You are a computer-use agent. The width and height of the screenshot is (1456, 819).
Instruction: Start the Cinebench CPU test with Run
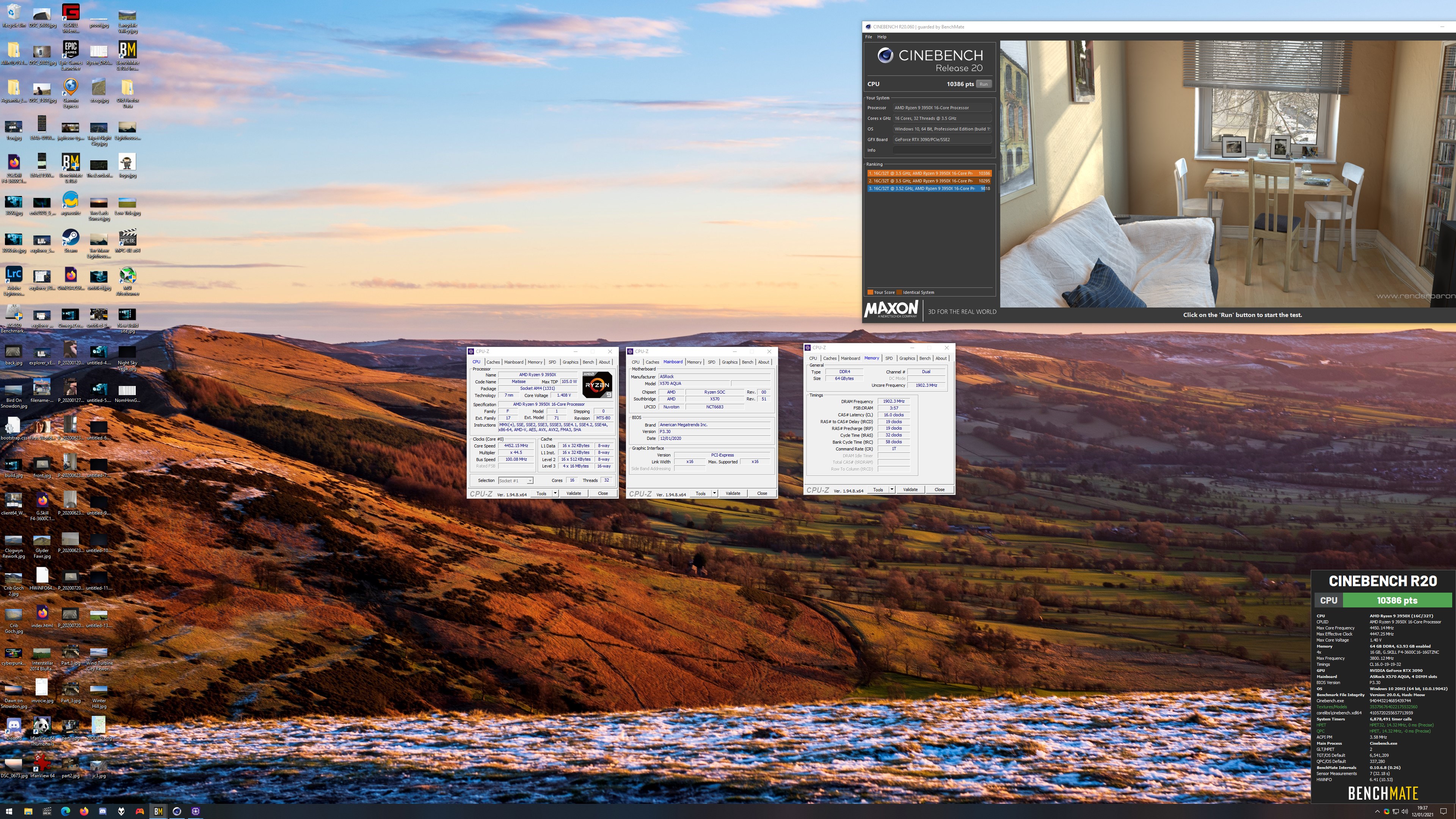pos(984,84)
